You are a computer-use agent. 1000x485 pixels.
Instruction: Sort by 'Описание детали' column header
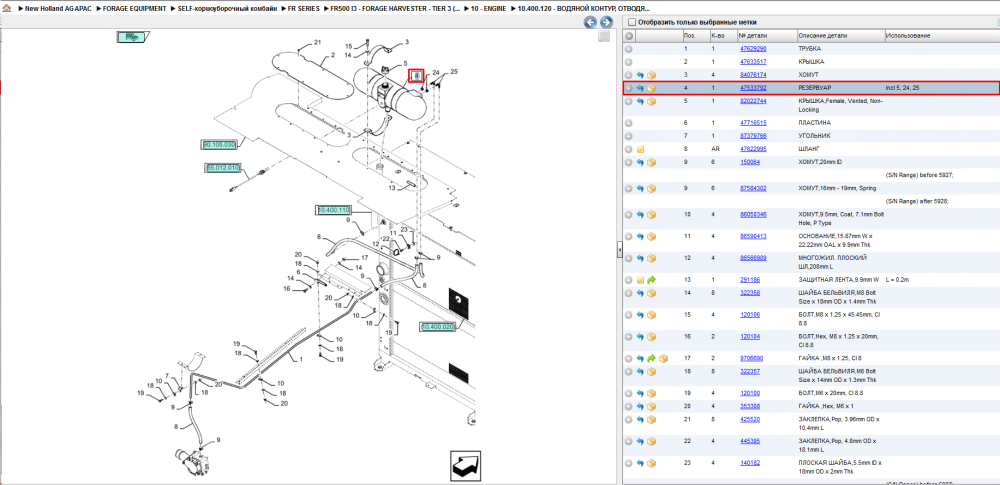(840, 36)
